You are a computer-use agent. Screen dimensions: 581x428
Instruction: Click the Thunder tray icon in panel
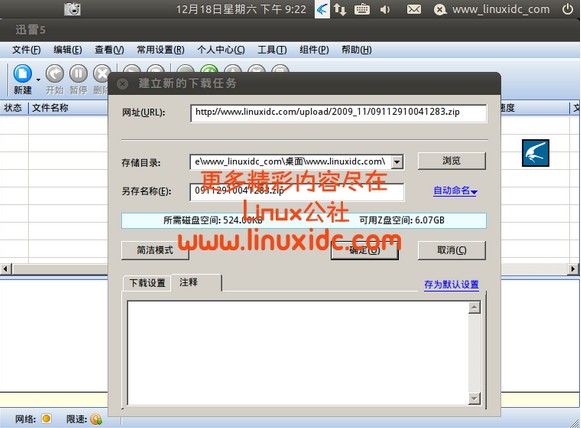[322, 9]
